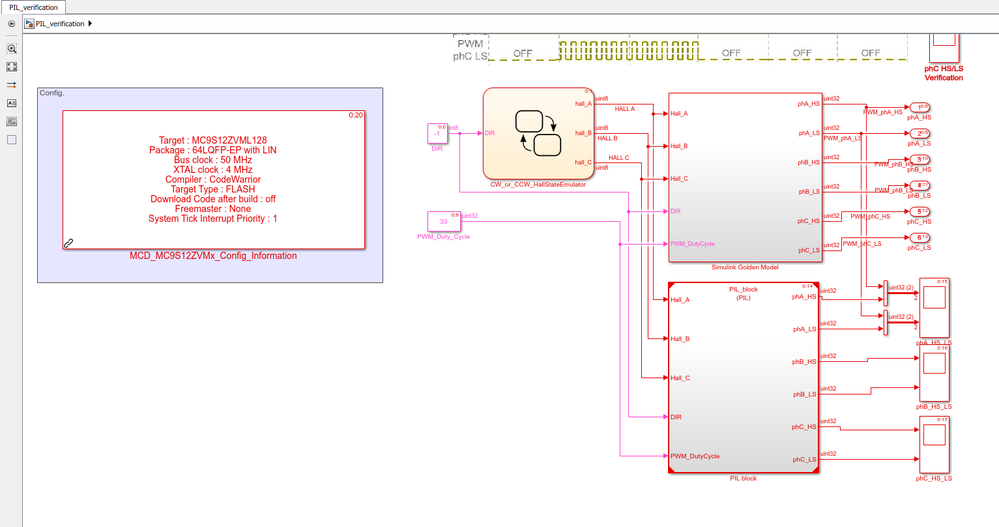
Task: Click the PWM_phA_HS signal label
Action: click(x=882, y=112)
